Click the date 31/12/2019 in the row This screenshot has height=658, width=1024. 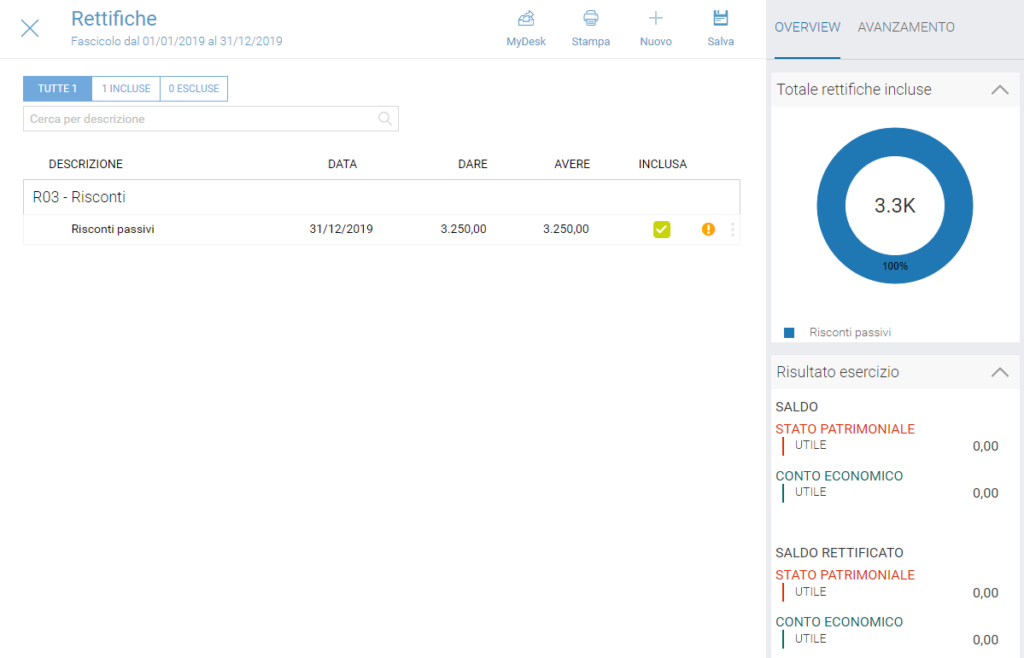341,229
